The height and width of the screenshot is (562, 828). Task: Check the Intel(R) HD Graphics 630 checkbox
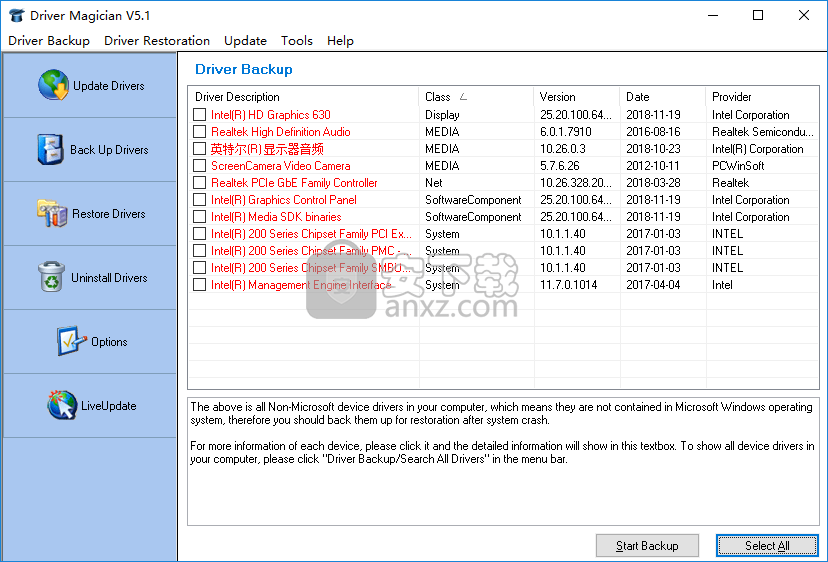[200, 115]
